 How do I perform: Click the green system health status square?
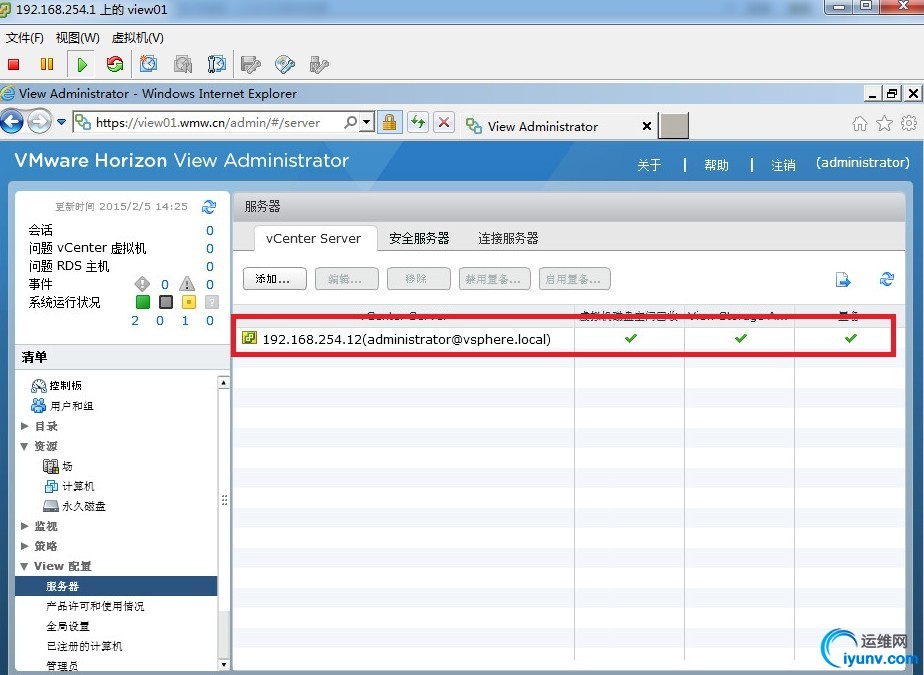143,302
